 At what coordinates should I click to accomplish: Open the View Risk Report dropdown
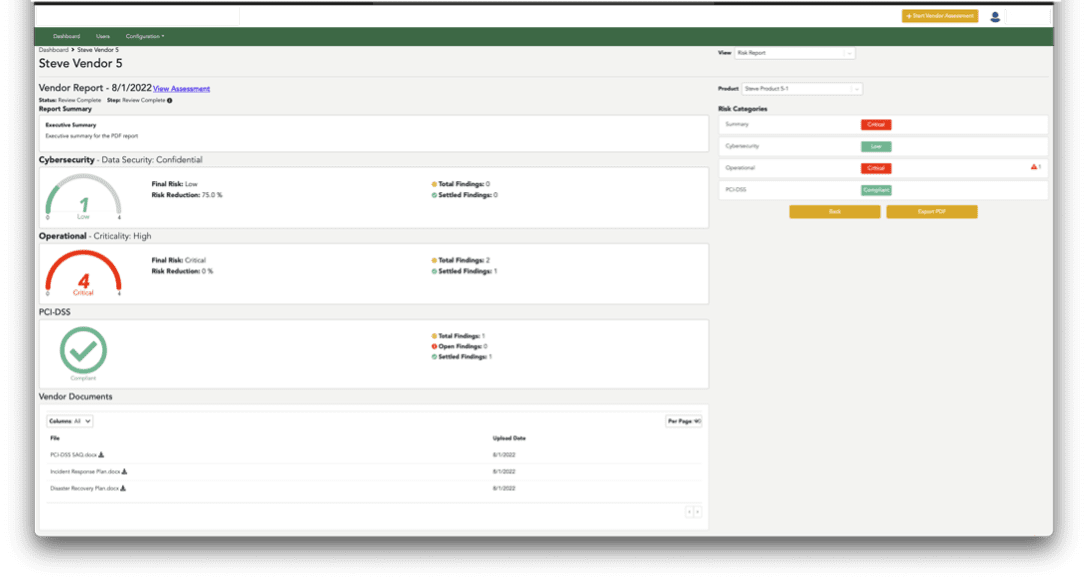coord(795,53)
